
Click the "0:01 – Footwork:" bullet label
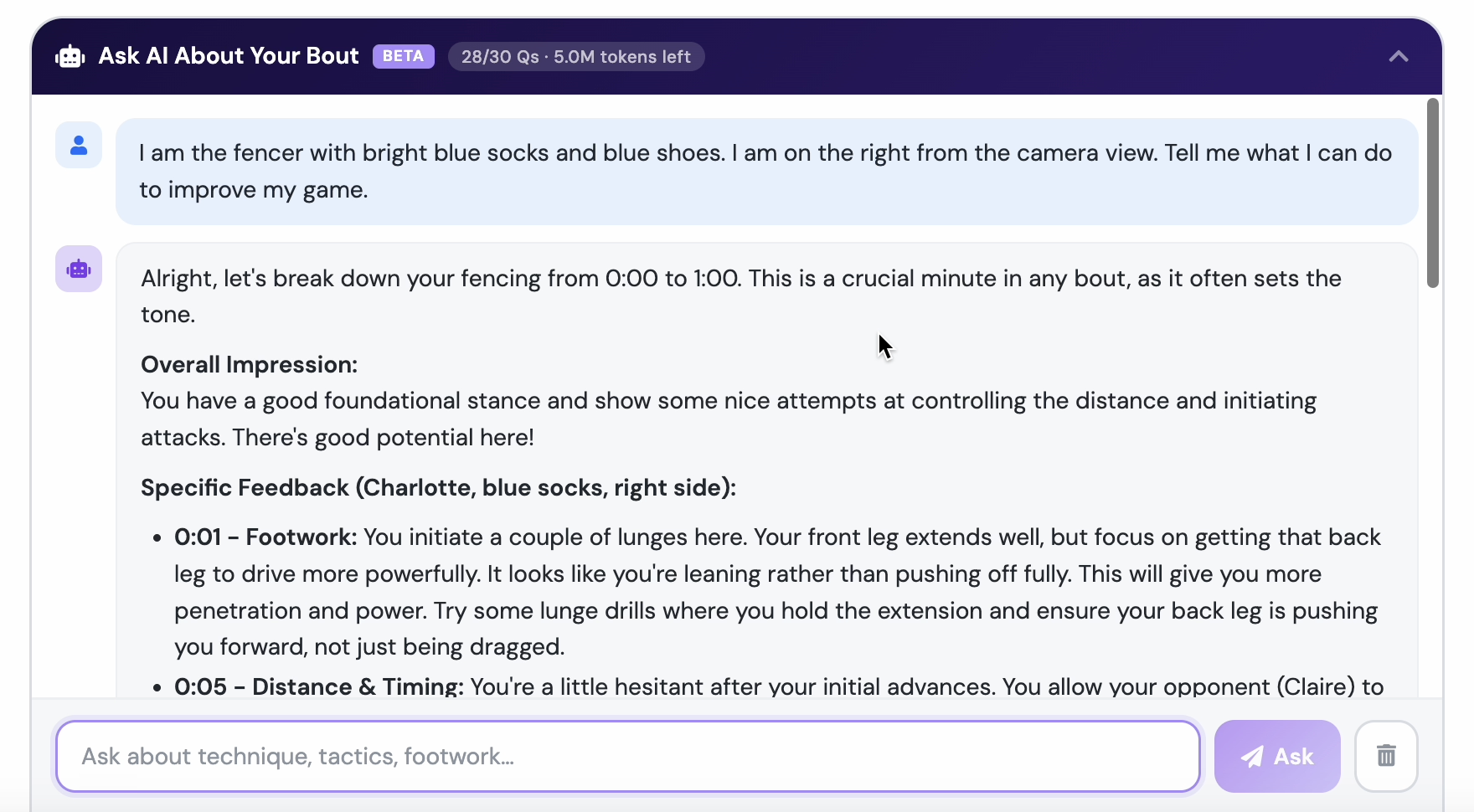[265, 537]
